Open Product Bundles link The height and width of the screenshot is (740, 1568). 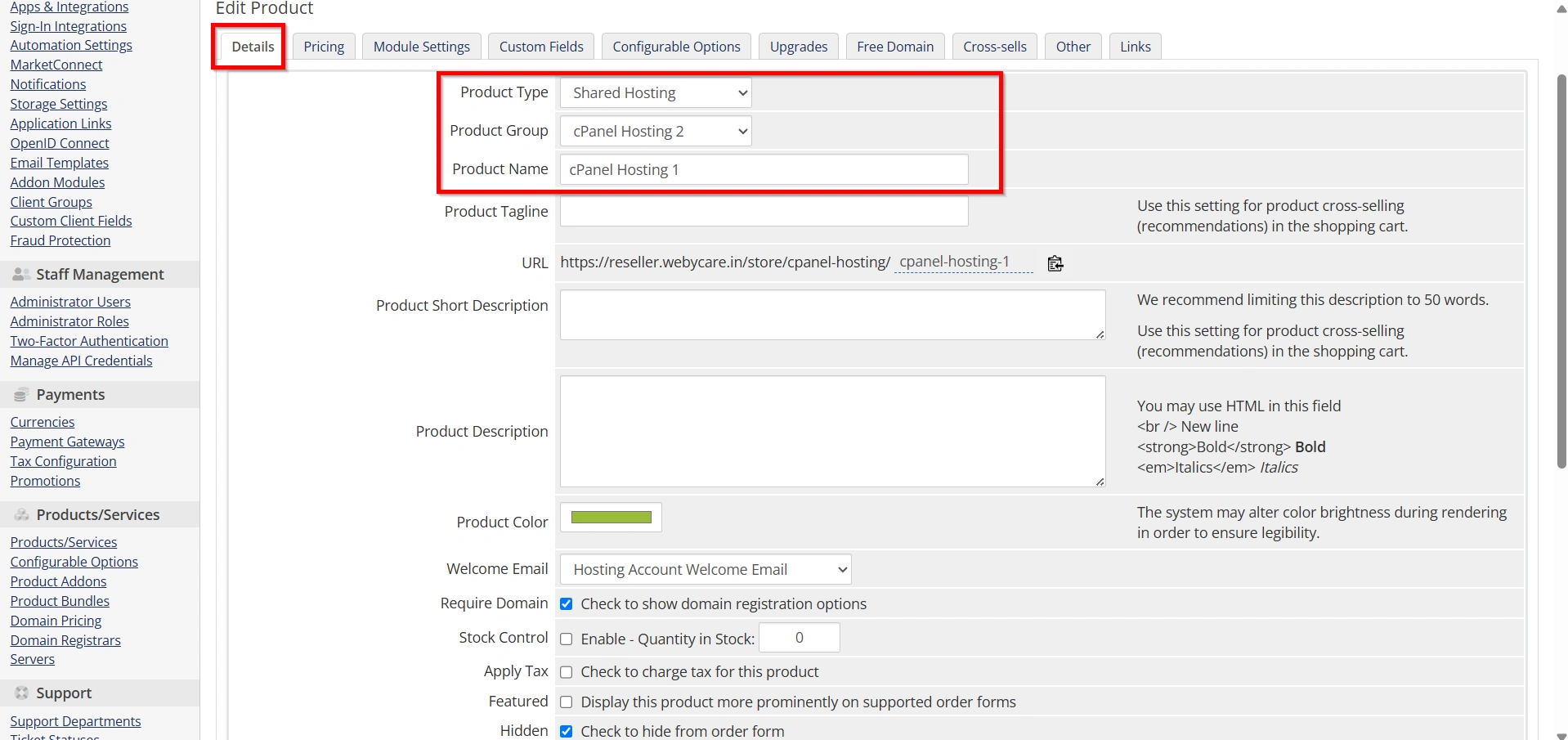pyautogui.click(x=60, y=601)
